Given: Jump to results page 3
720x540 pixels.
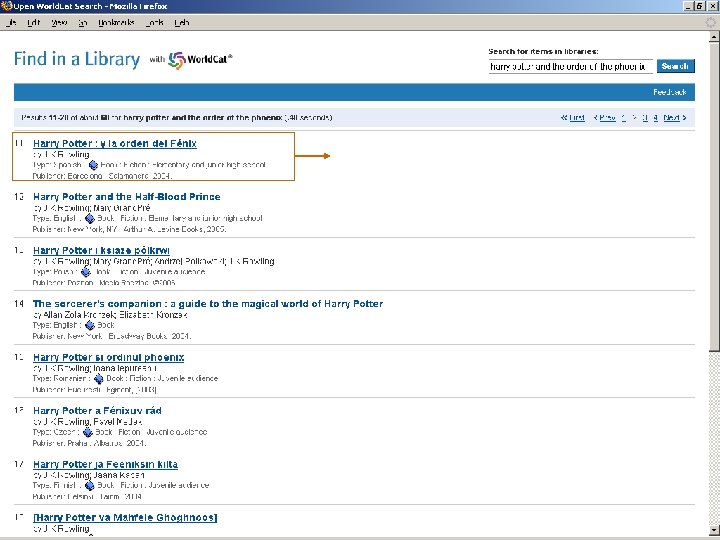Looking at the screenshot, I should click(x=645, y=118).
